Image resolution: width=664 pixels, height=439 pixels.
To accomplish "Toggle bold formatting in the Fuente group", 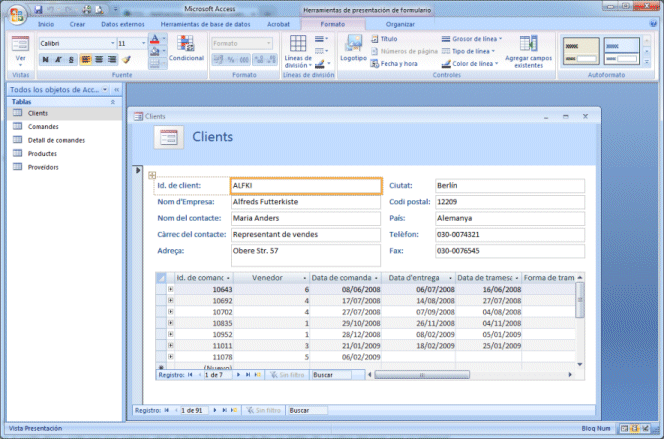I will click(x=45, y=60).
